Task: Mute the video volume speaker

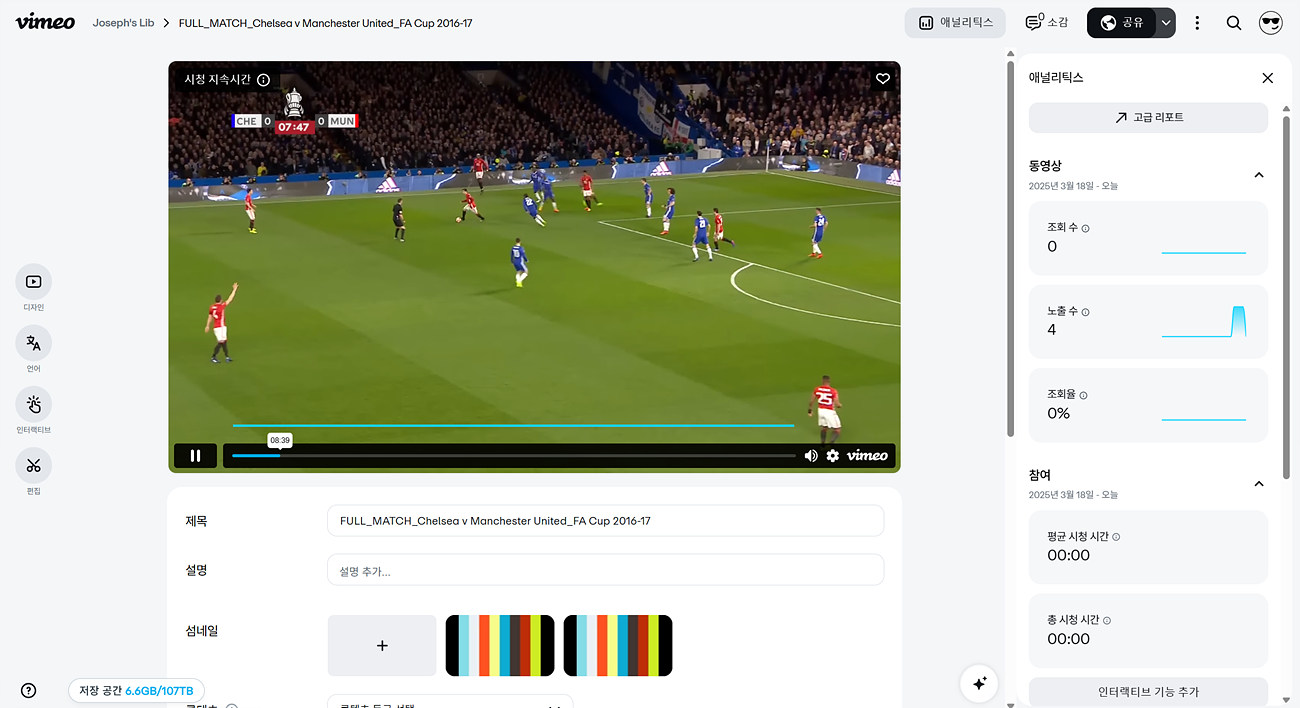Action: tap(811, 456)
